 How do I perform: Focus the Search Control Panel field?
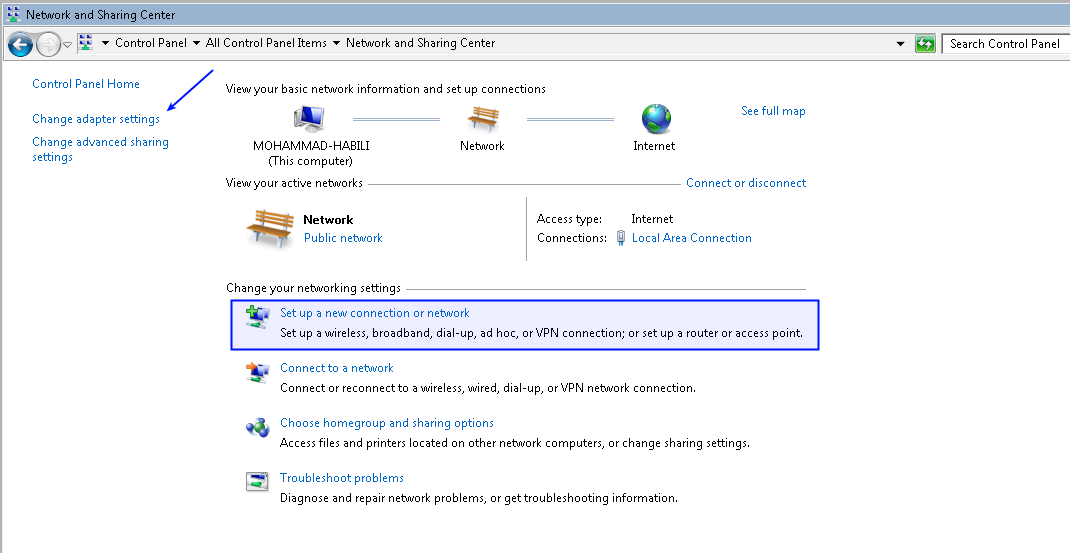[x=1004, y=44]
